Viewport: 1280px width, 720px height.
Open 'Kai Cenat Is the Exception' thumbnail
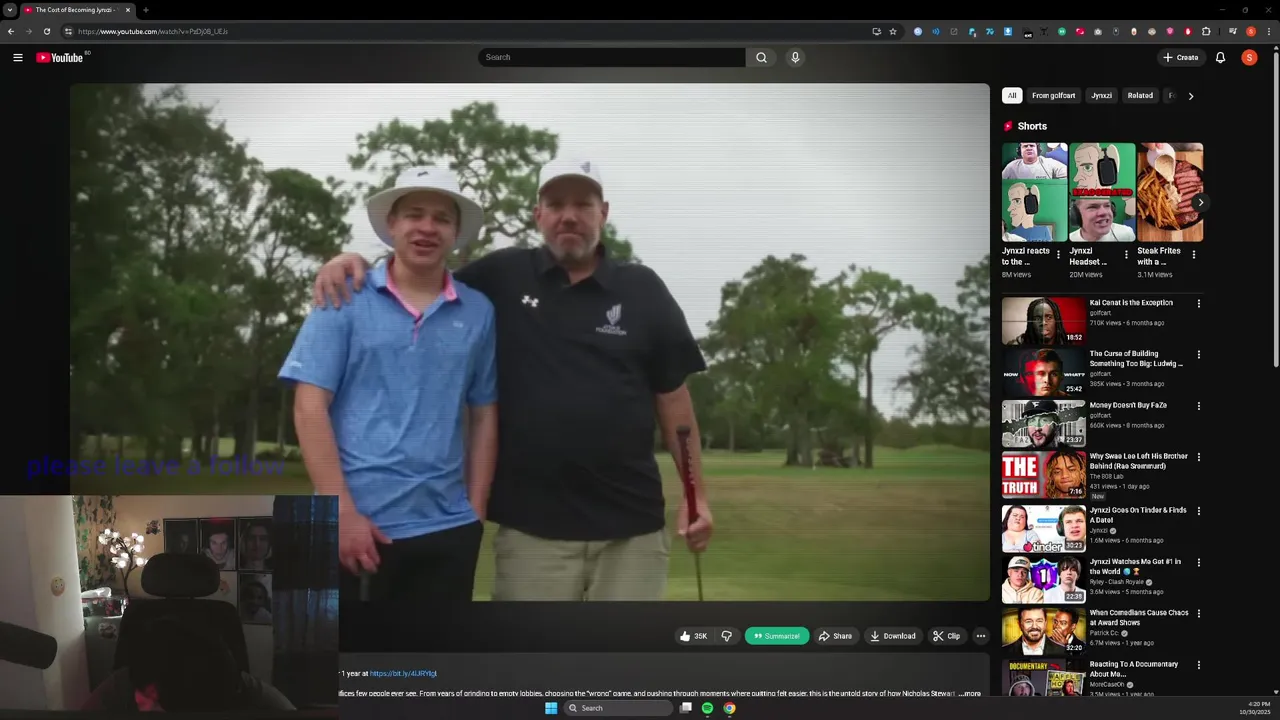[x=1043, y=320]
